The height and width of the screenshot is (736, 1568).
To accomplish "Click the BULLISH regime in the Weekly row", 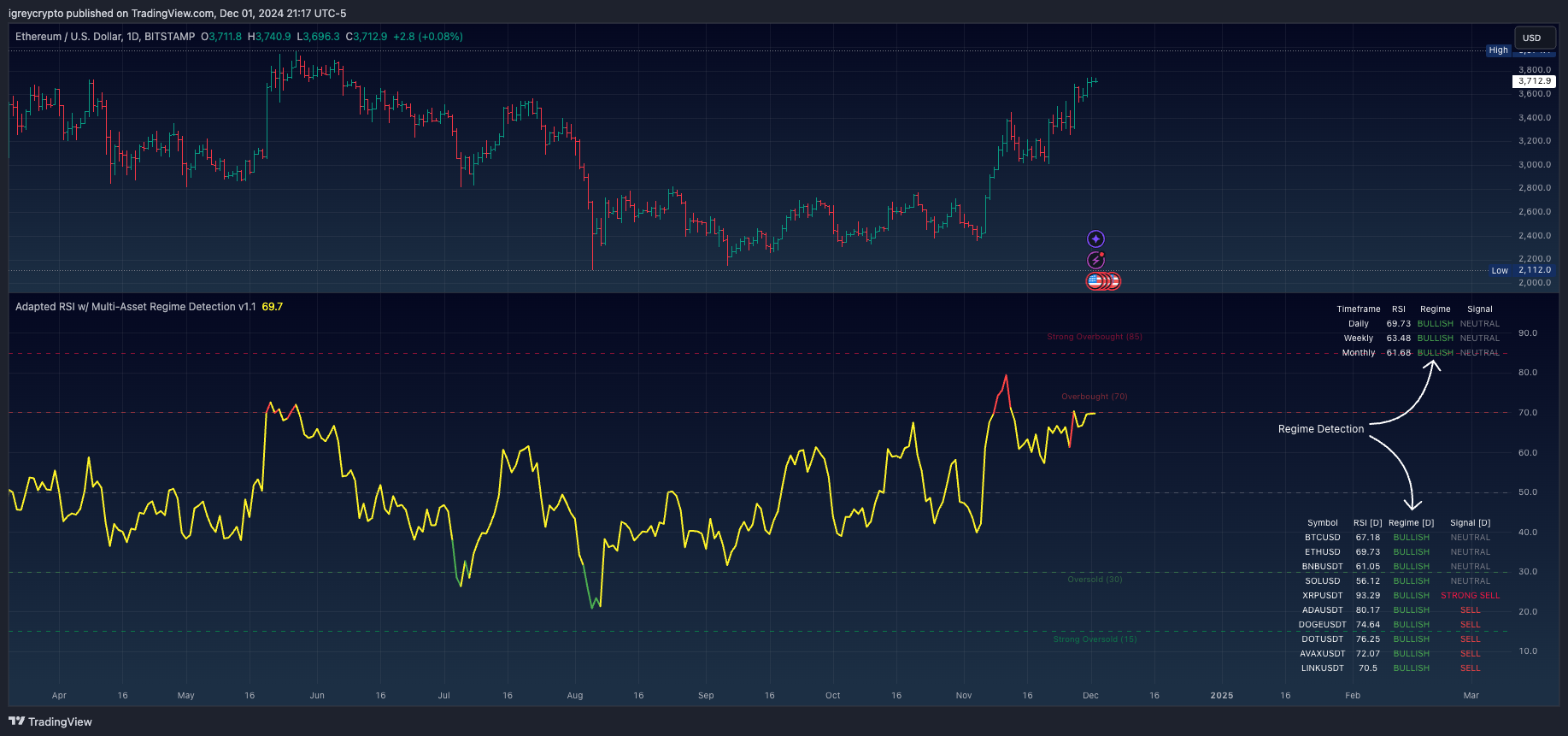I will (1436, 339).
